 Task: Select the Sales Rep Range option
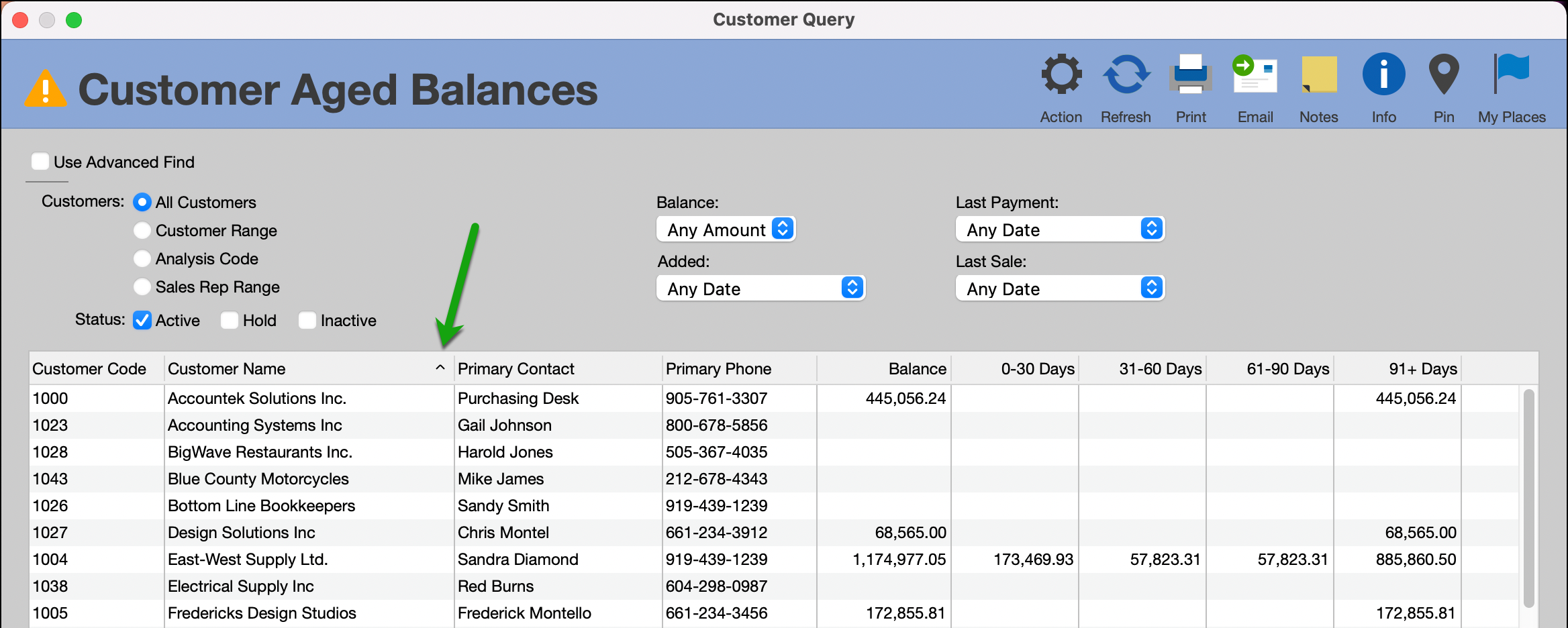point(142,286)
